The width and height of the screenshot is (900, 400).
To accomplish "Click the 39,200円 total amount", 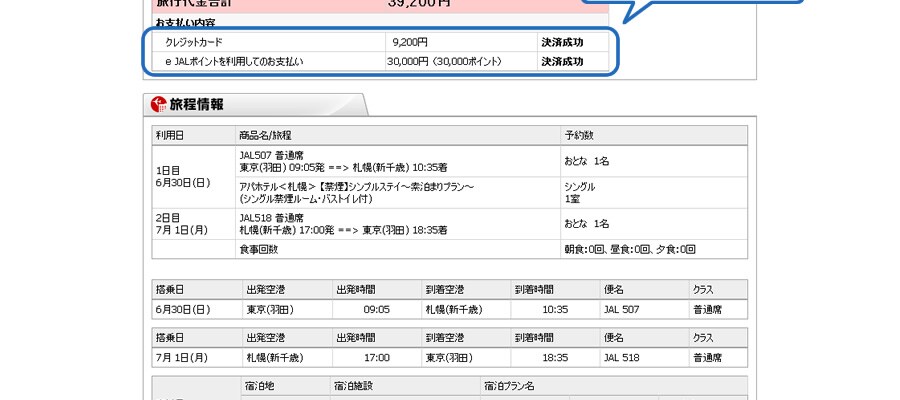I will click(419, 3).
